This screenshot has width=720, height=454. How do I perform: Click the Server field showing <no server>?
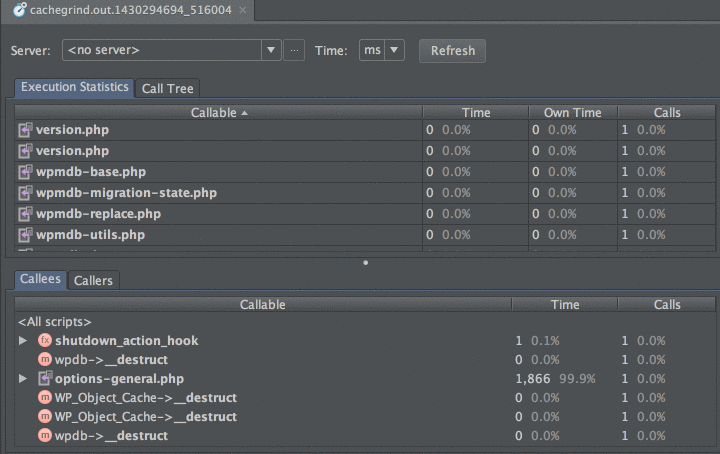pos(162,50)
